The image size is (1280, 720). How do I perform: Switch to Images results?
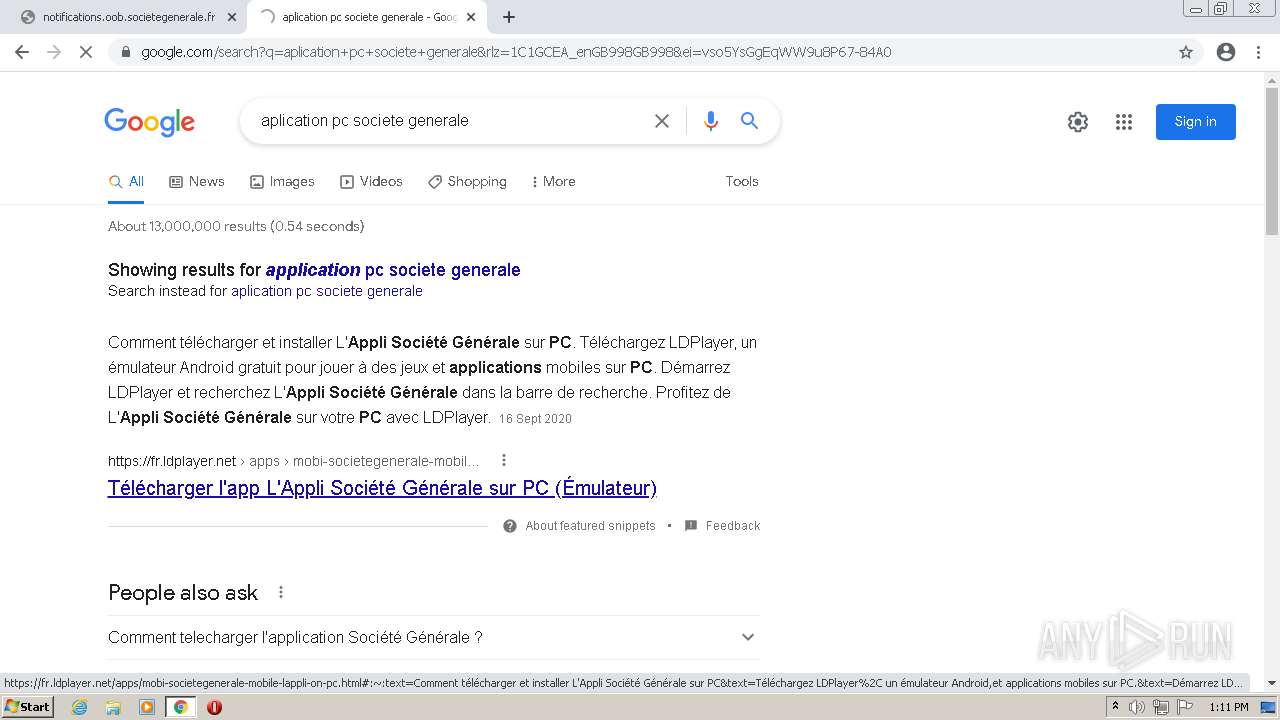click(282, 182)
